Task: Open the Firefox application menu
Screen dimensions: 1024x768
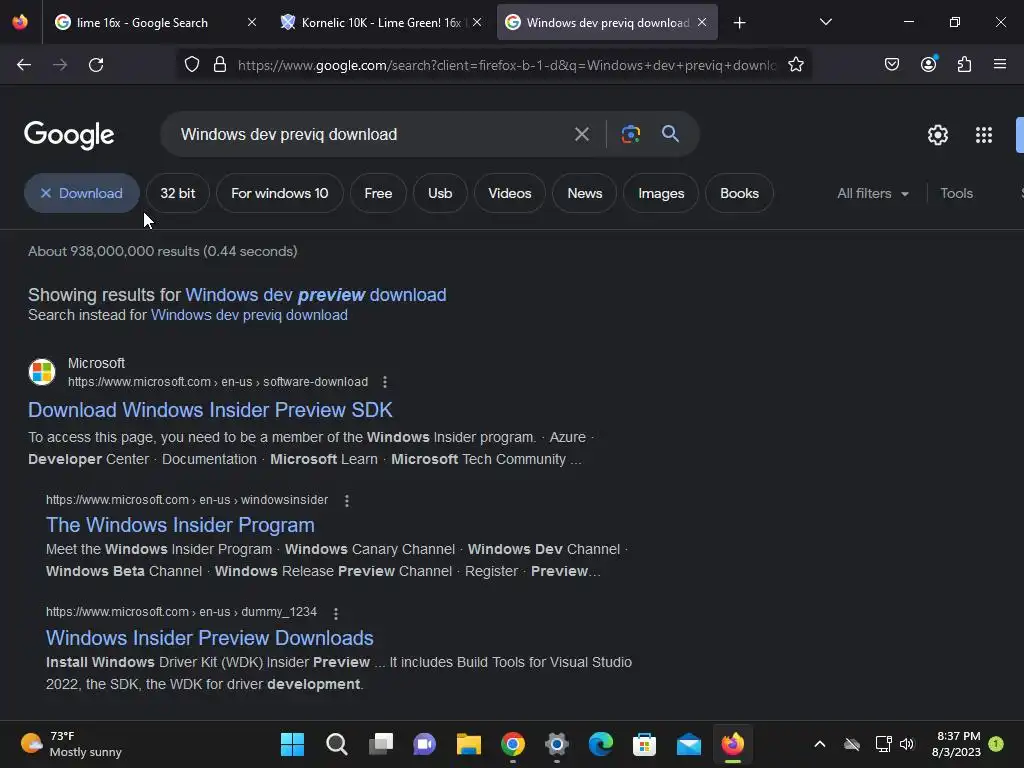Action: pyautogui.click(x=1000, y=64)
